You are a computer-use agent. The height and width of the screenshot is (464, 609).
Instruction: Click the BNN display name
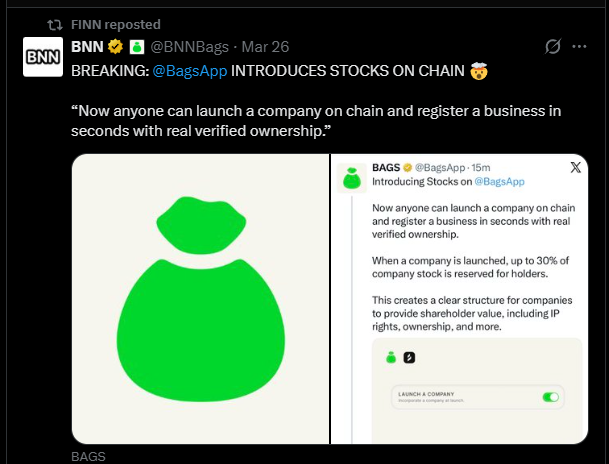coord(88,47)
